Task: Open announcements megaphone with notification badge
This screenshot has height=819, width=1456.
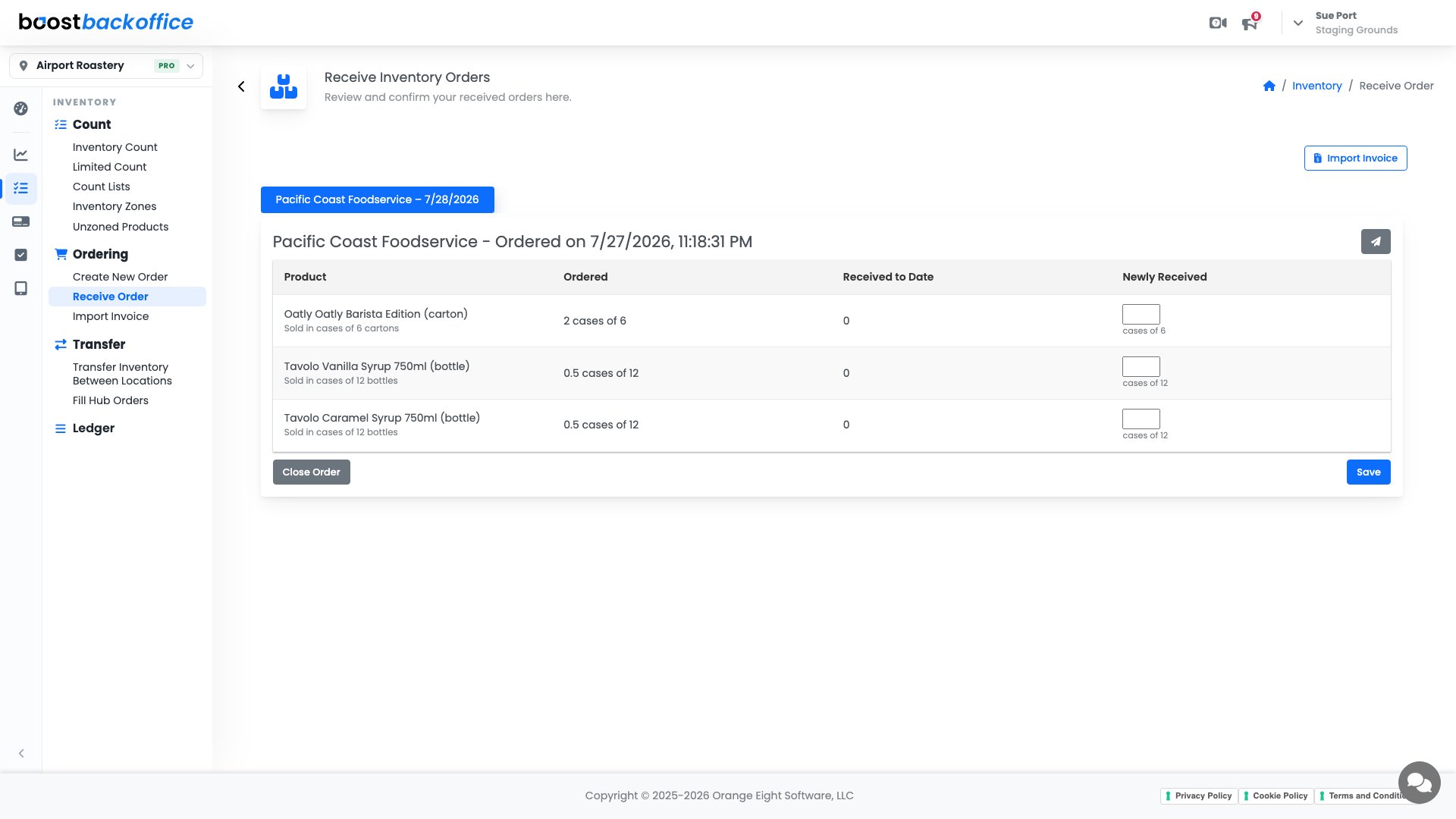Action: [1250, 23]
